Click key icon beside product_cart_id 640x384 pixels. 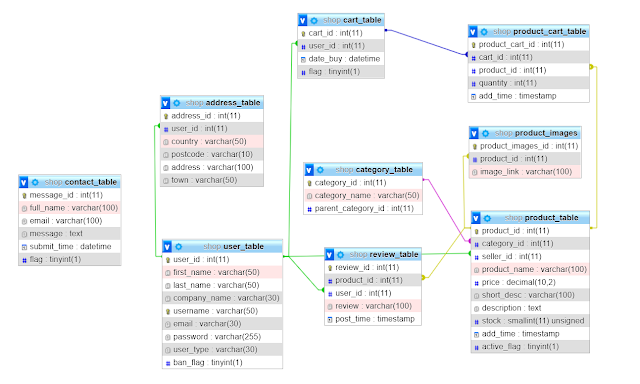473,45
